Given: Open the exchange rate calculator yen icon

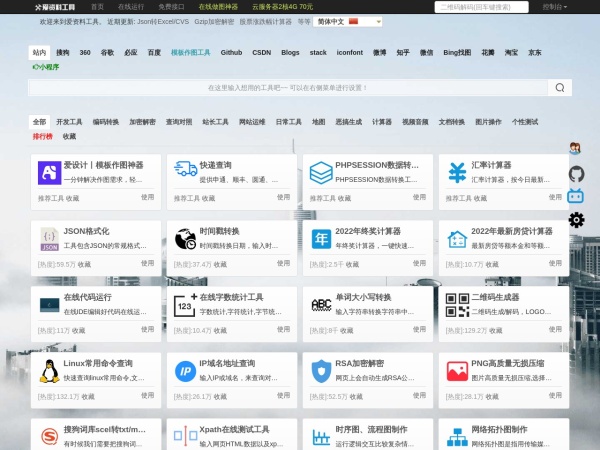Looking at the screenshot, I should tap(457, 173).
